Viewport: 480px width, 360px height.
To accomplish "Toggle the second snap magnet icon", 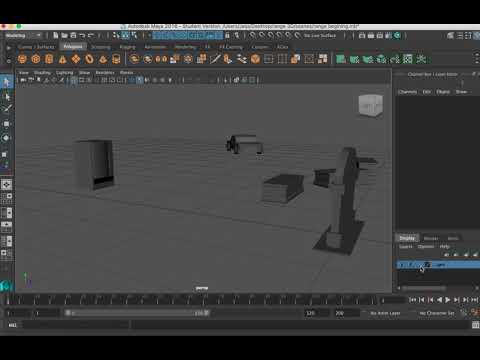I will click(262, 35).
